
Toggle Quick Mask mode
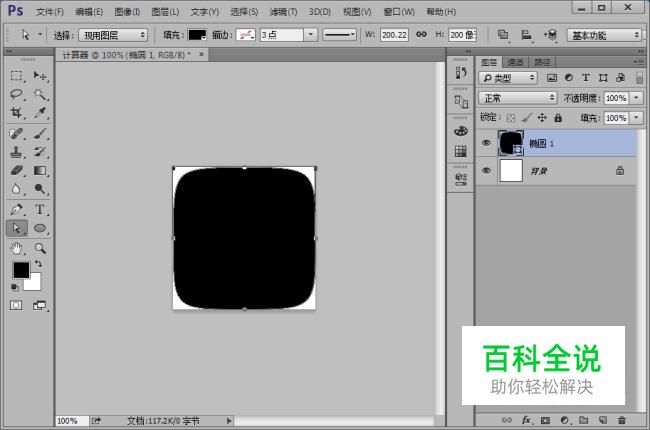click(16, 306)
